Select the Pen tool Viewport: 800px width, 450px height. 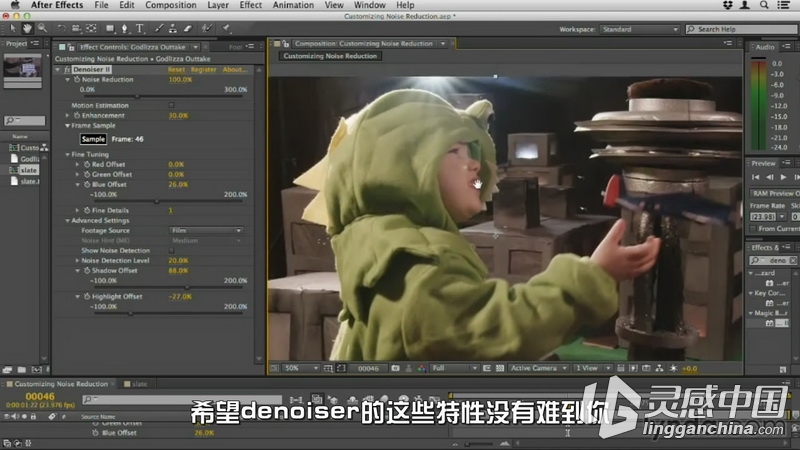pyautogui.click(x=124, y=29)
